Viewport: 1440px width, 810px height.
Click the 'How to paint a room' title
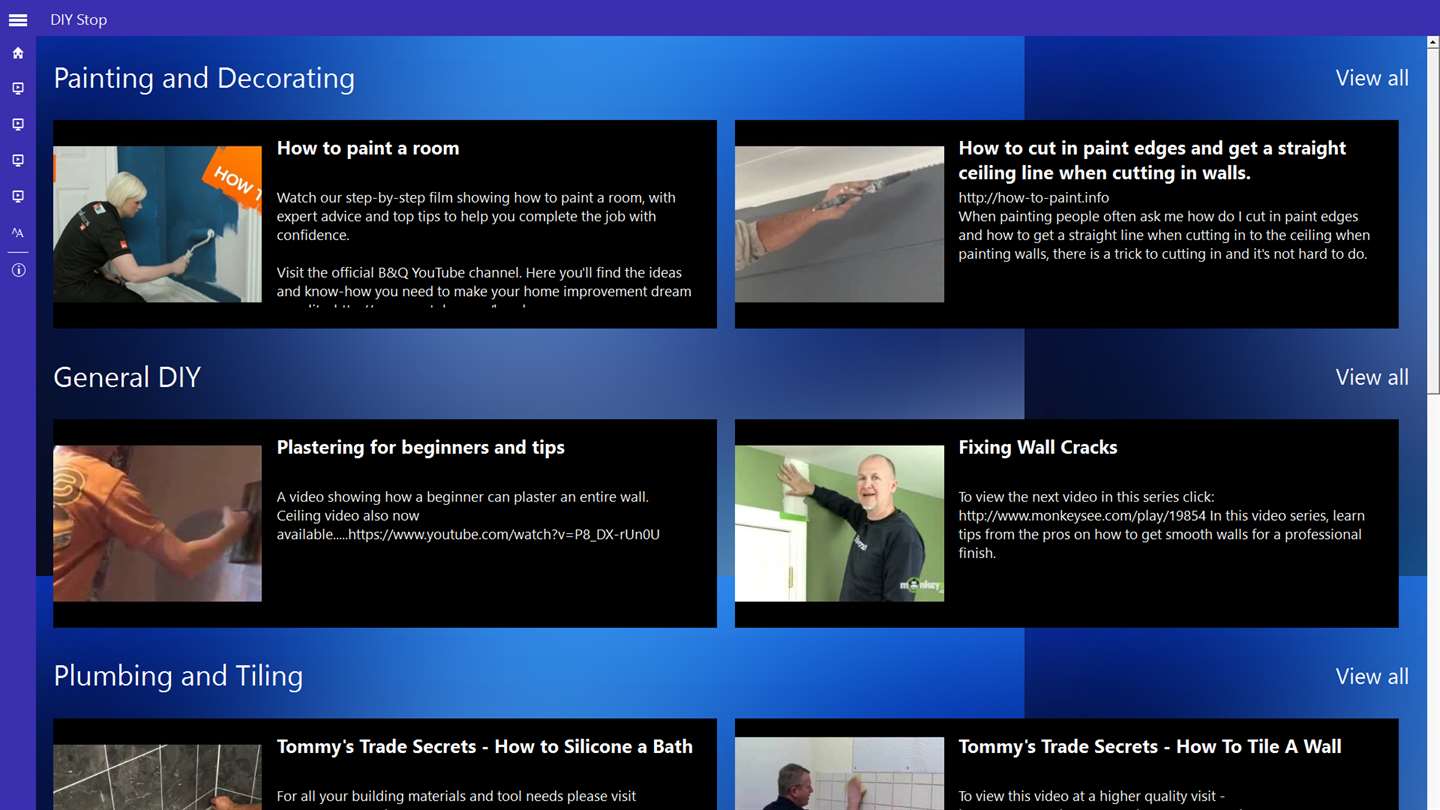(x=368, y=148)
